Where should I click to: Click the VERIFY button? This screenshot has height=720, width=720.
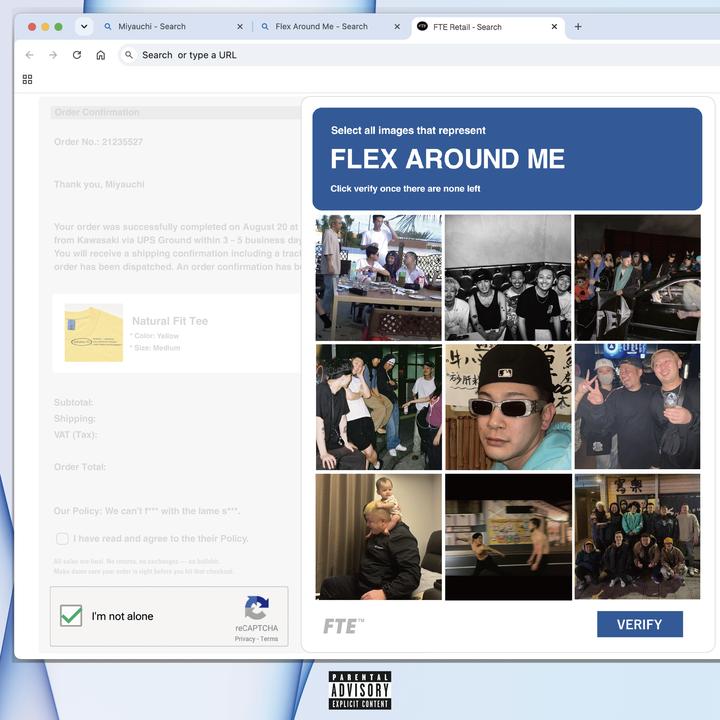coord(640,624)
